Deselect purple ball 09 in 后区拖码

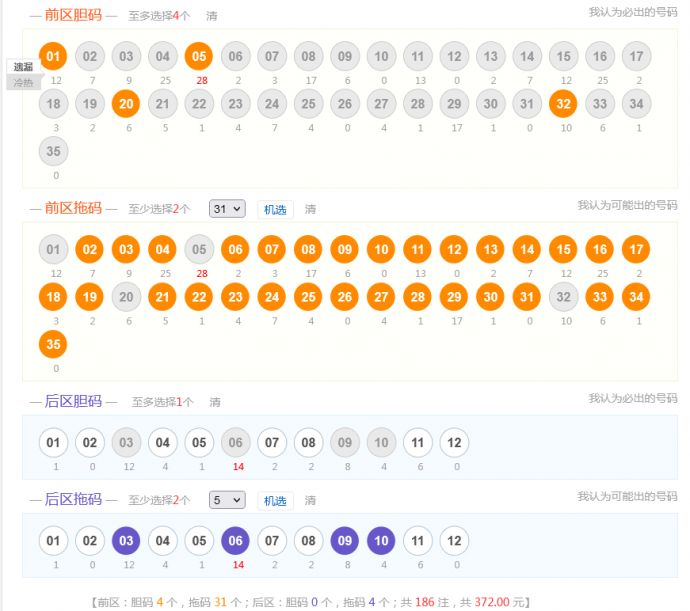[345, 541]
